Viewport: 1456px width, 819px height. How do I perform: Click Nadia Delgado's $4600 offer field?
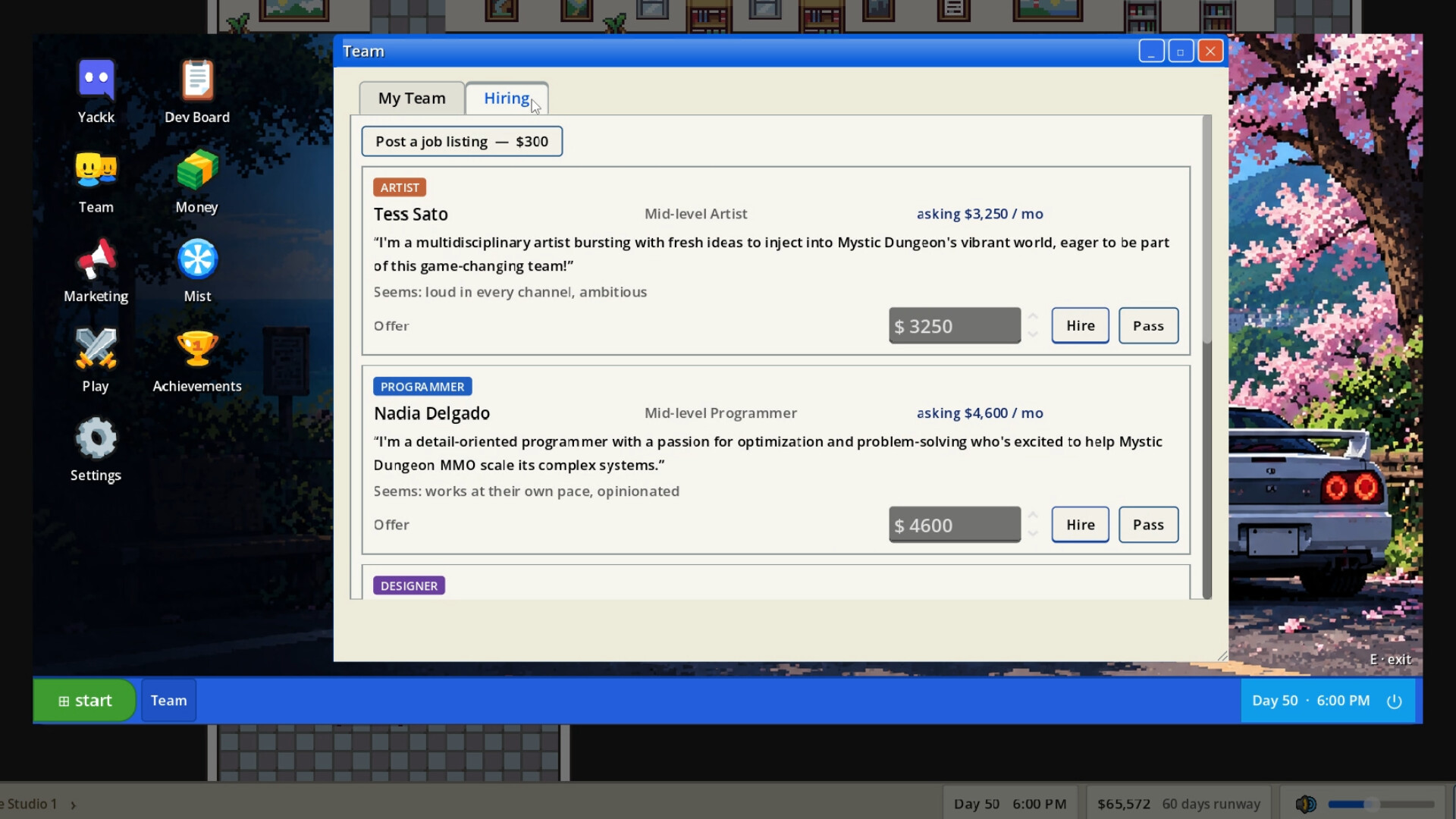tap(955, 525)
